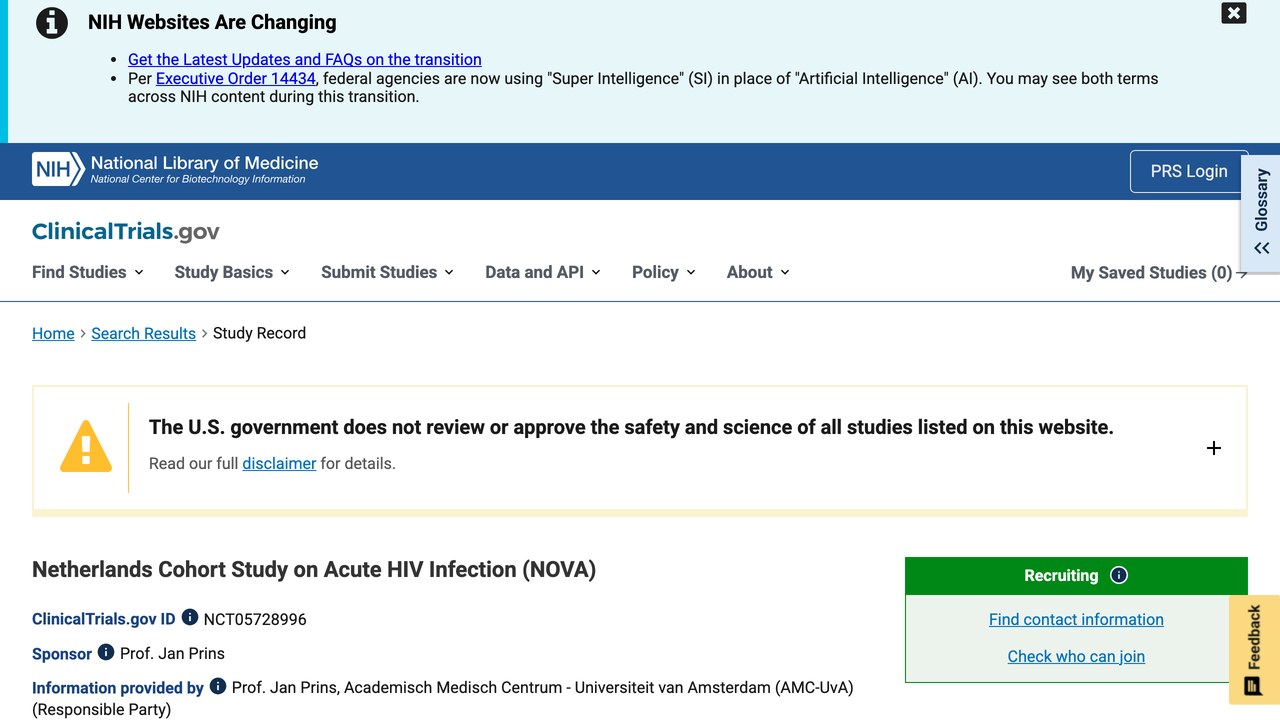Image resolution: width=1280 pixels, height=720 pixels.
Task: Click the ClinicalTrials.gov site logo
Action: [125, 231]
